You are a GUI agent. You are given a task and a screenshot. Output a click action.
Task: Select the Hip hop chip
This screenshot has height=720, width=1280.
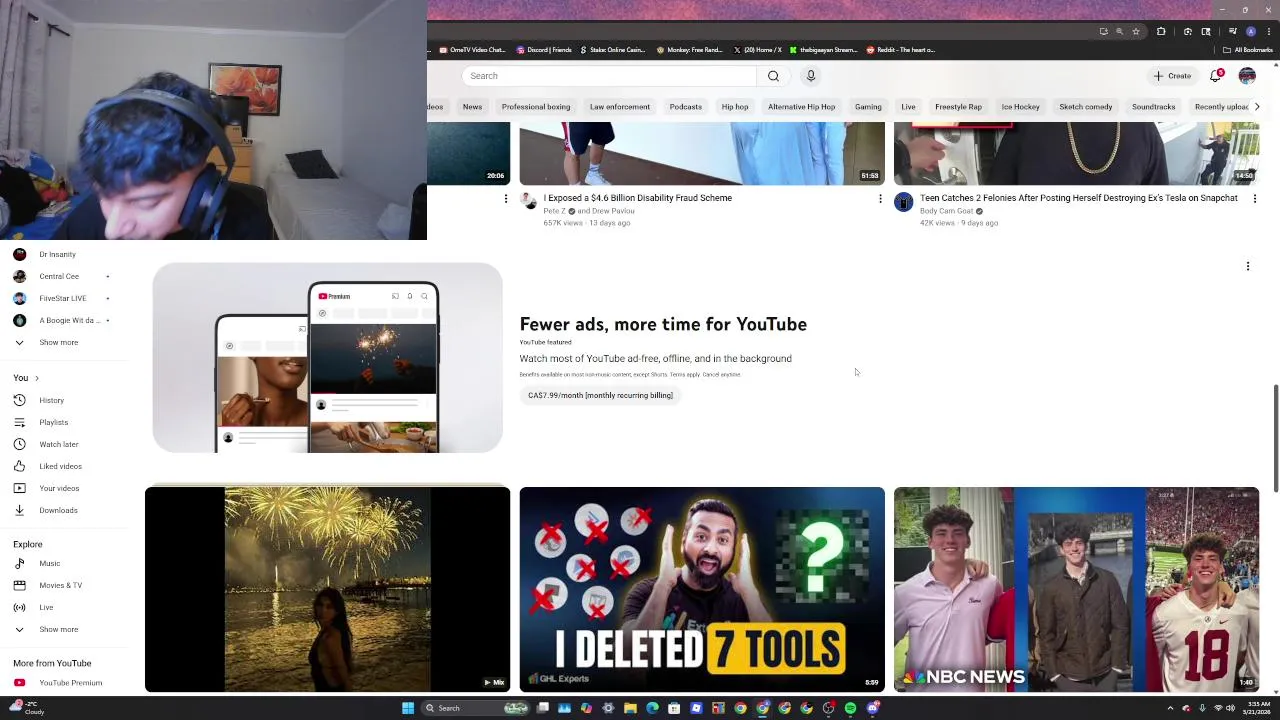click(x=735, y=106)
